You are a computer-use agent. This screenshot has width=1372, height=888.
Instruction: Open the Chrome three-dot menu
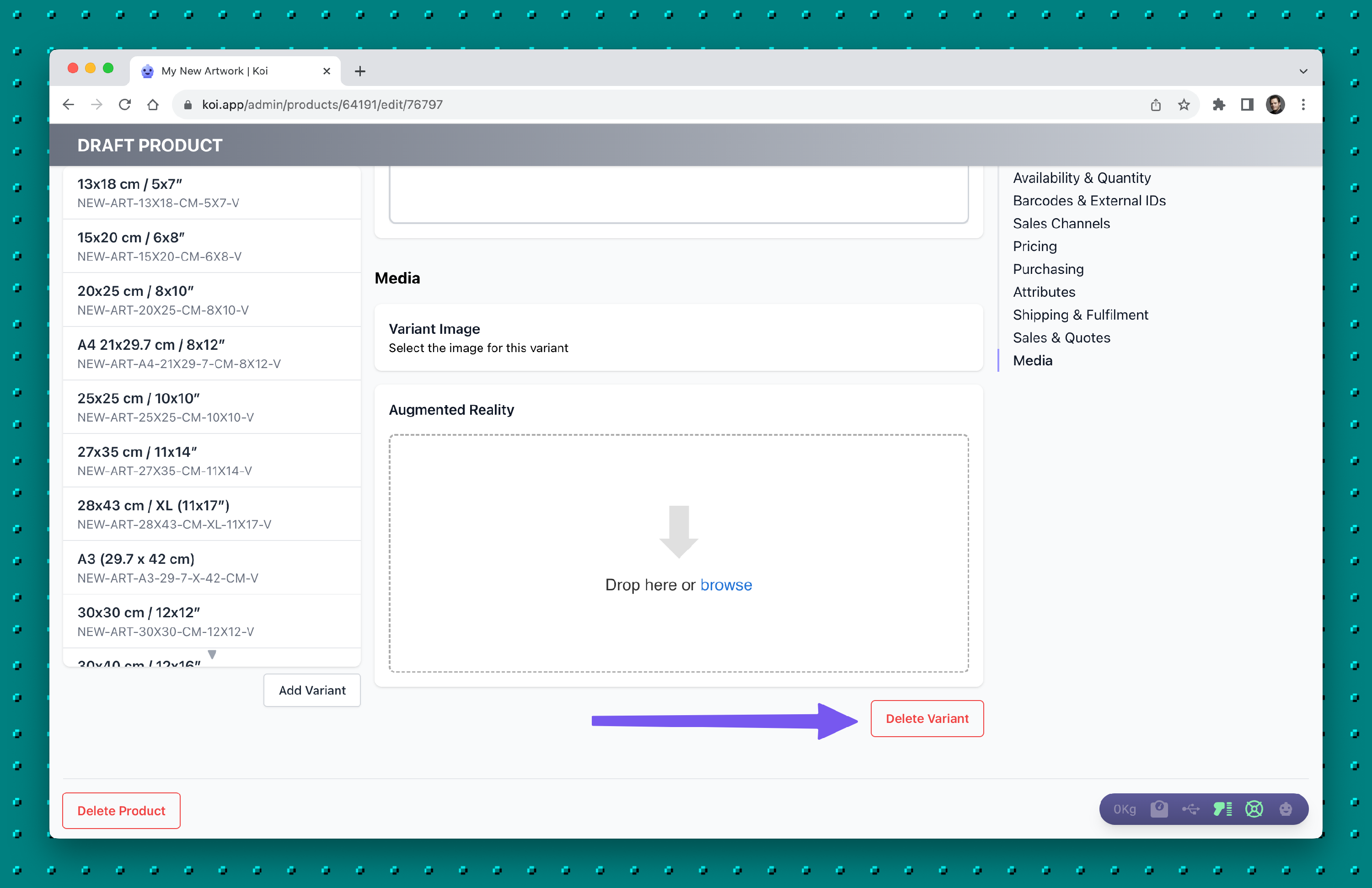tap(1303, 104)
